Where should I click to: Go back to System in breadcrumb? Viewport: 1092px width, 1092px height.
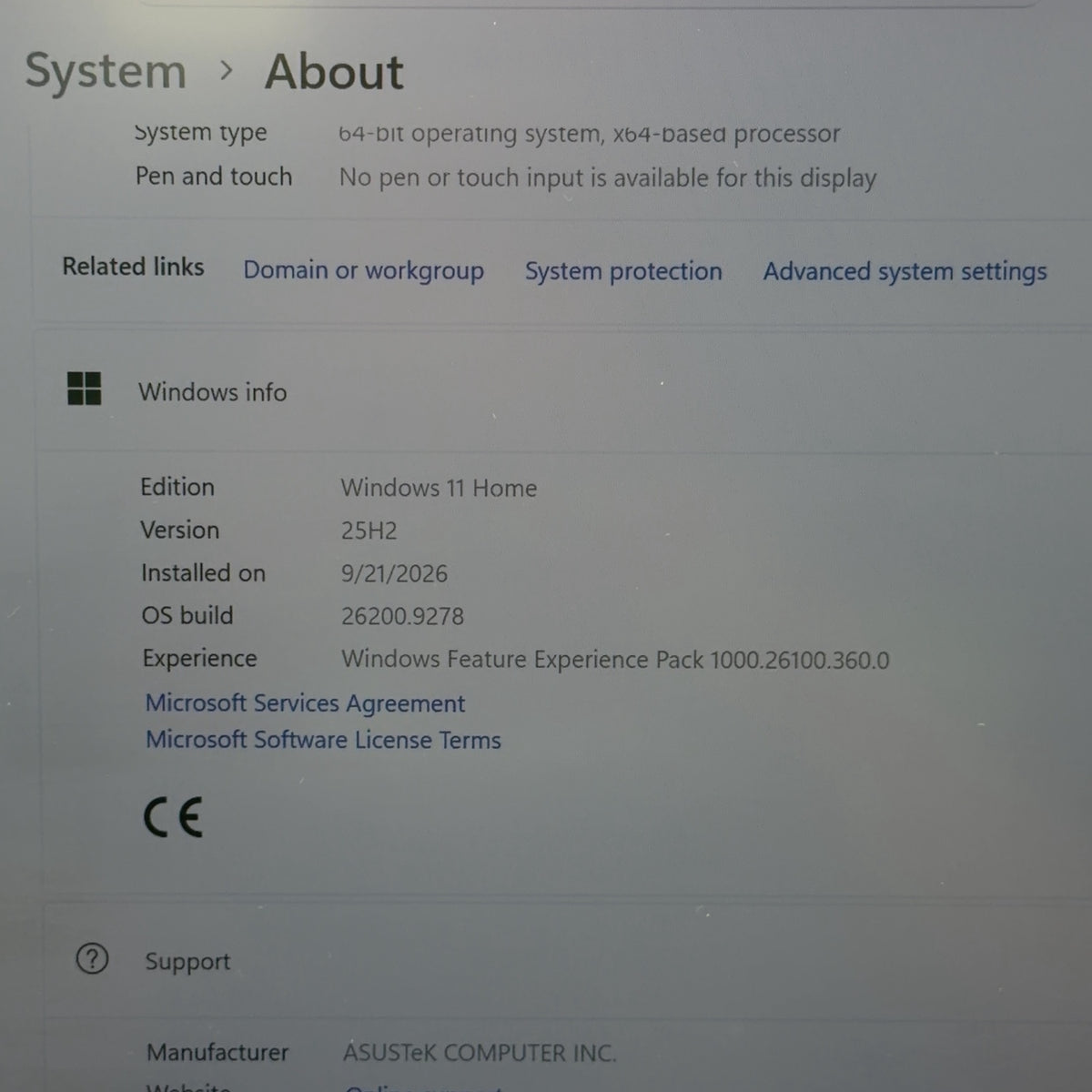click(x=106, y=71)
